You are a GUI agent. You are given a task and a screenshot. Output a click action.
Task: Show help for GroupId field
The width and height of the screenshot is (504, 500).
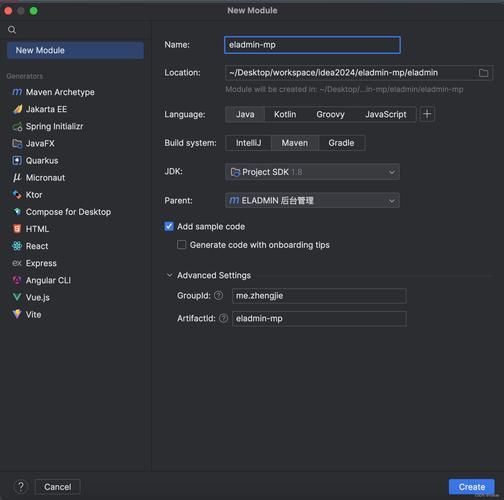point(218,295)
